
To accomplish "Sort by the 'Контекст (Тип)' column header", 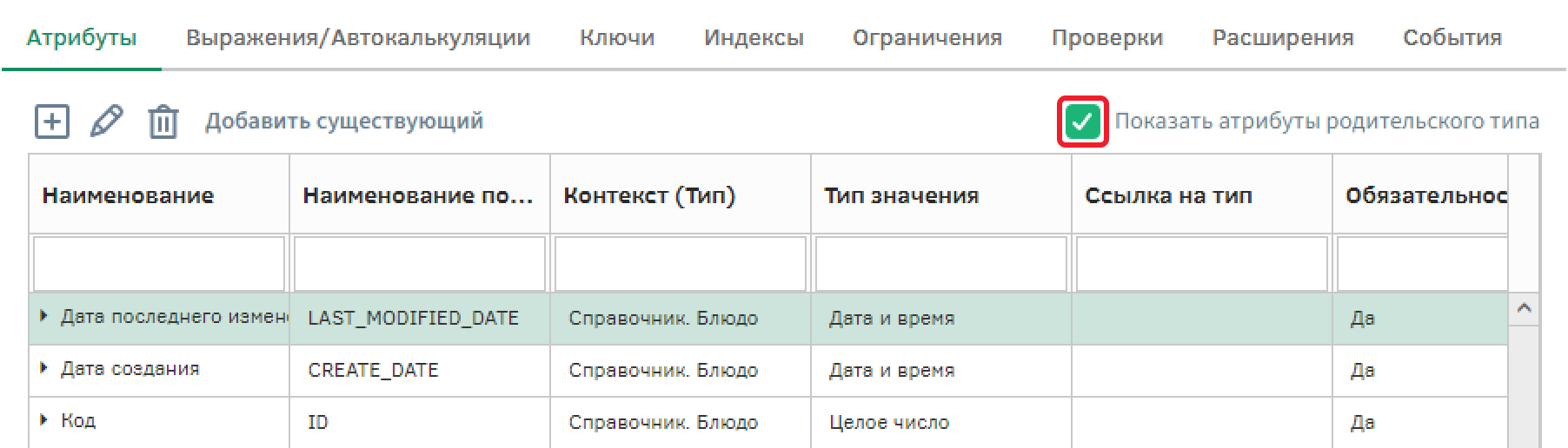I will click(x=649, y=195).
